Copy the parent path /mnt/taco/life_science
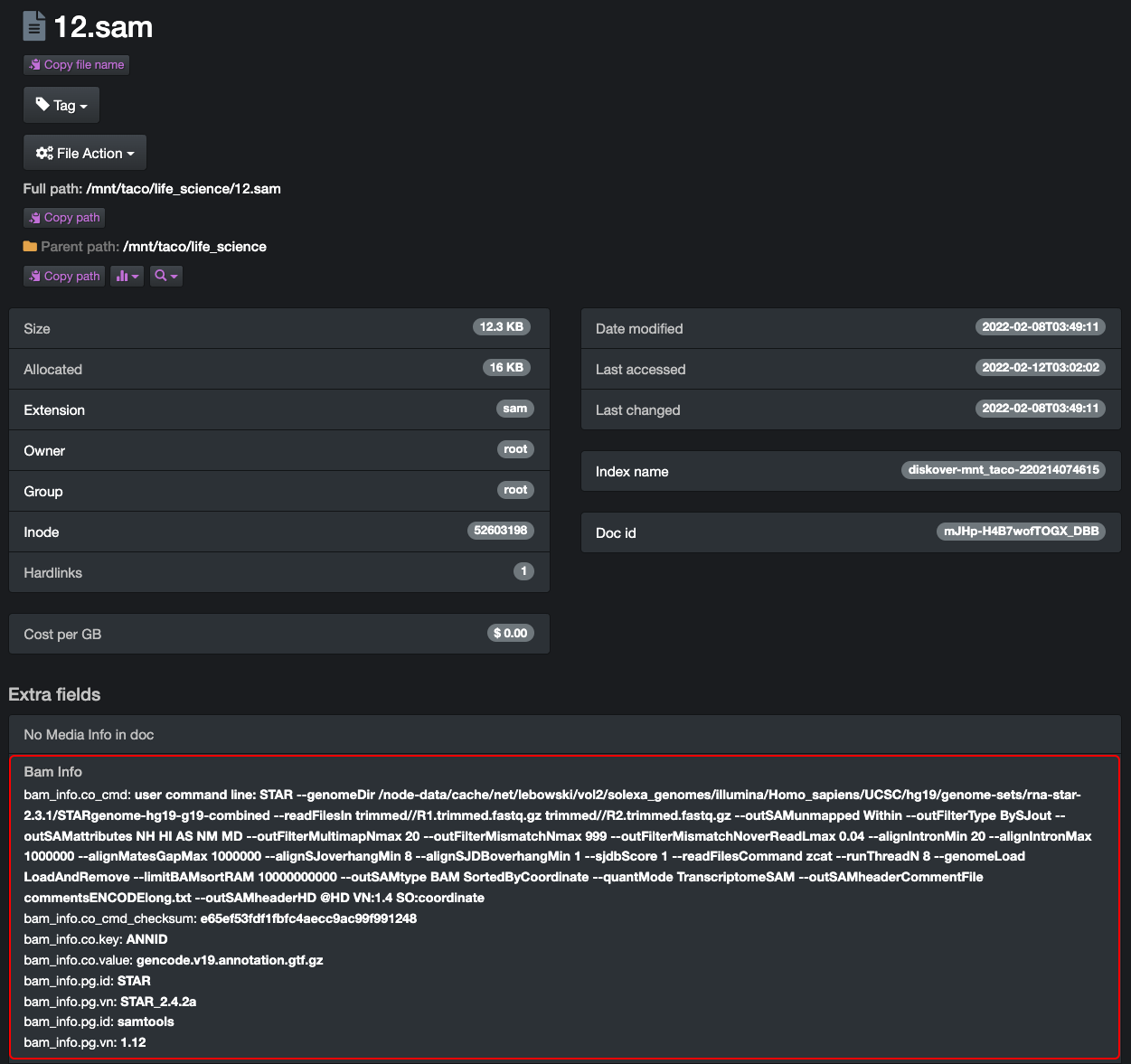 64,276
